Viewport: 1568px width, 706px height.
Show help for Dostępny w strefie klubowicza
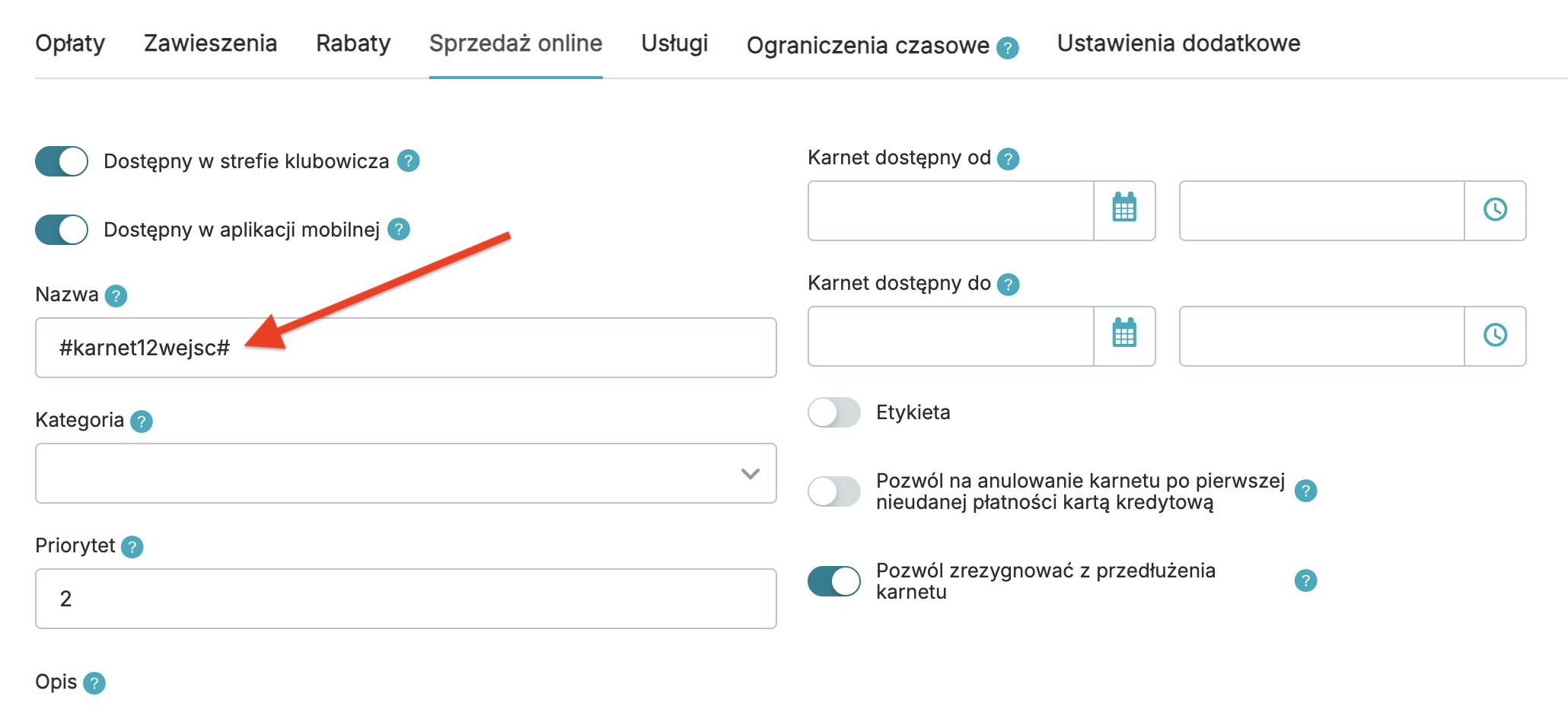pyautogui.click(x=409, y=161)
